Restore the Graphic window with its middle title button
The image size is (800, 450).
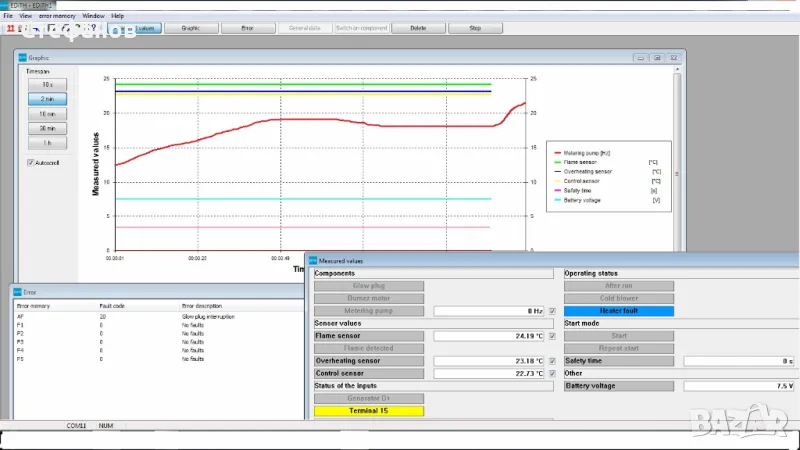coord(658,58)
